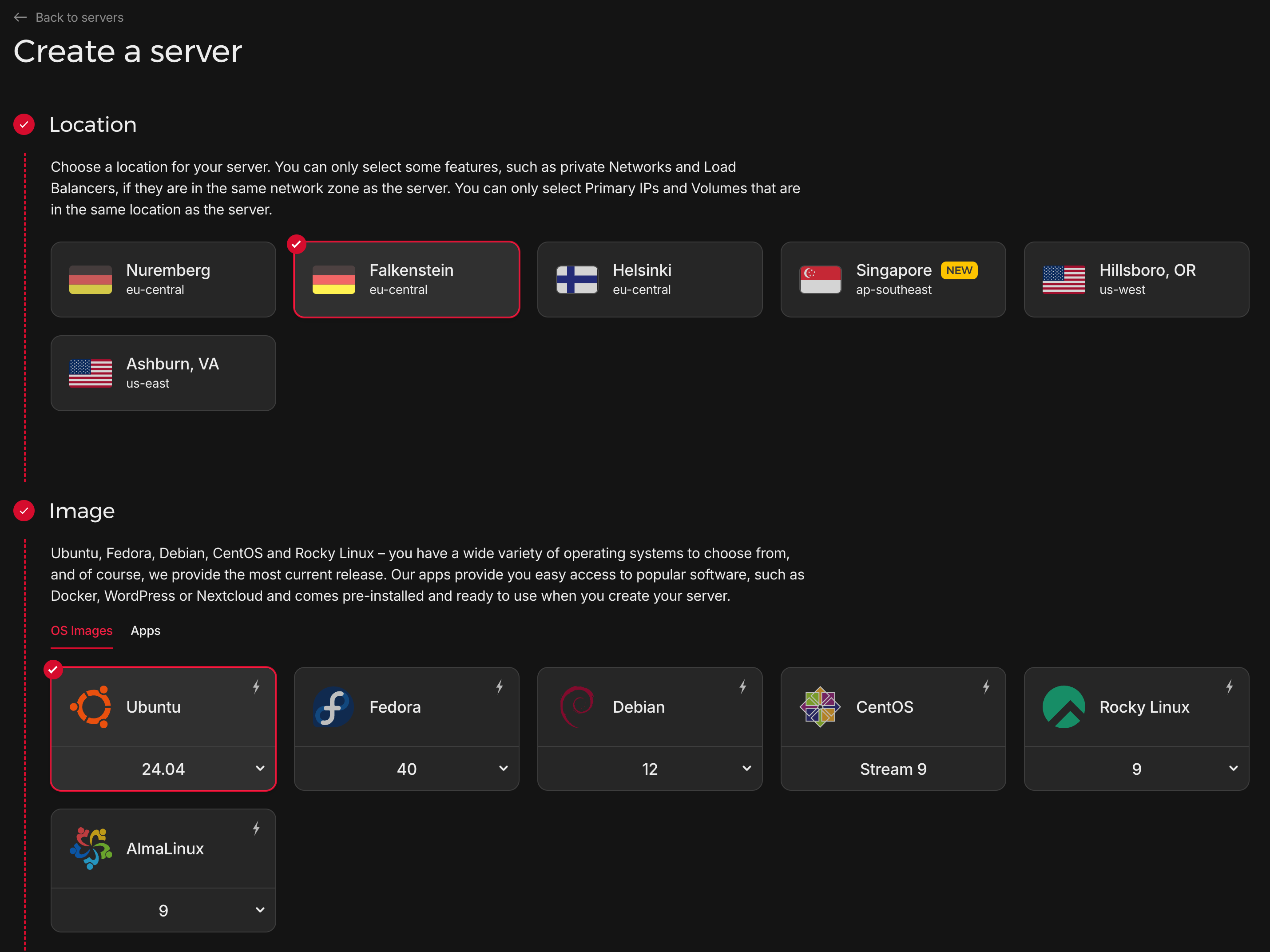Click the back arrow icon at top left

(21, 17)
